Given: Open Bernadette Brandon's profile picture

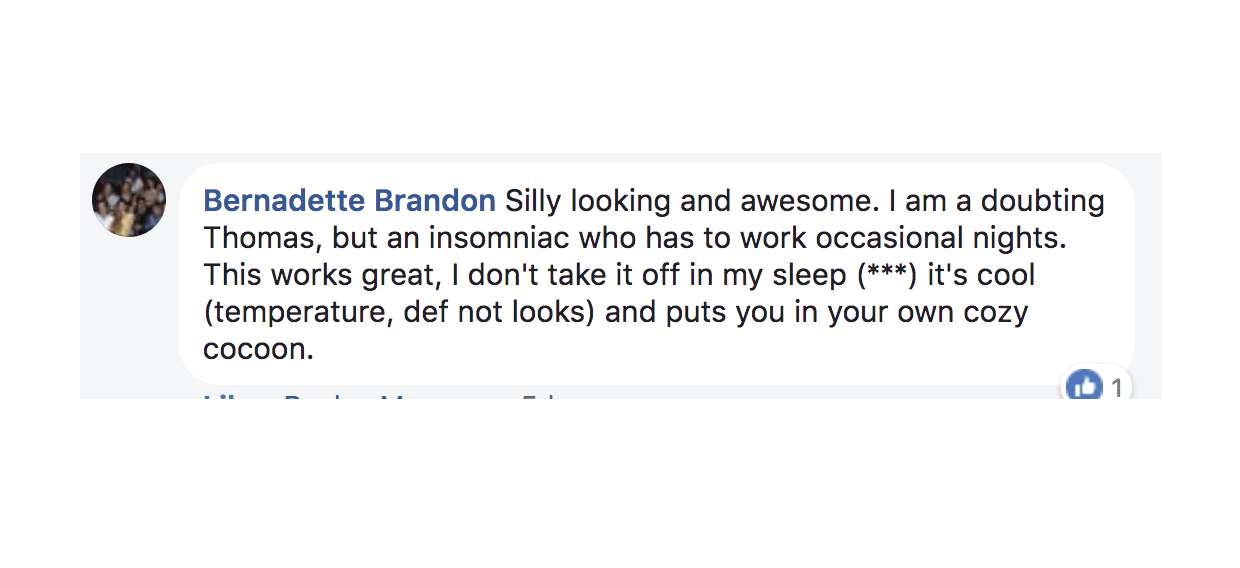Looking at the screenshot, I should (129, 200).
